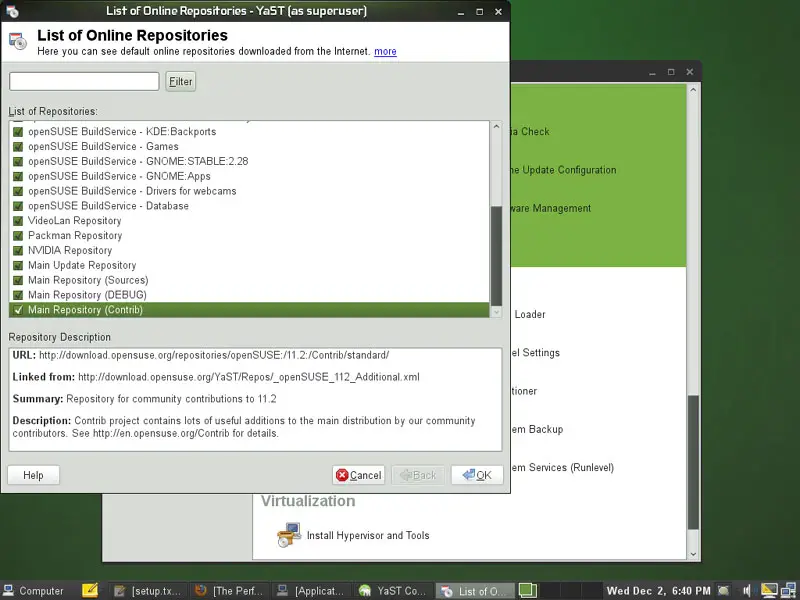Viewport: 800px width, 600px height.
Task: Toggle the Packman Repository checkbox
Action: [x=18, y=236]
